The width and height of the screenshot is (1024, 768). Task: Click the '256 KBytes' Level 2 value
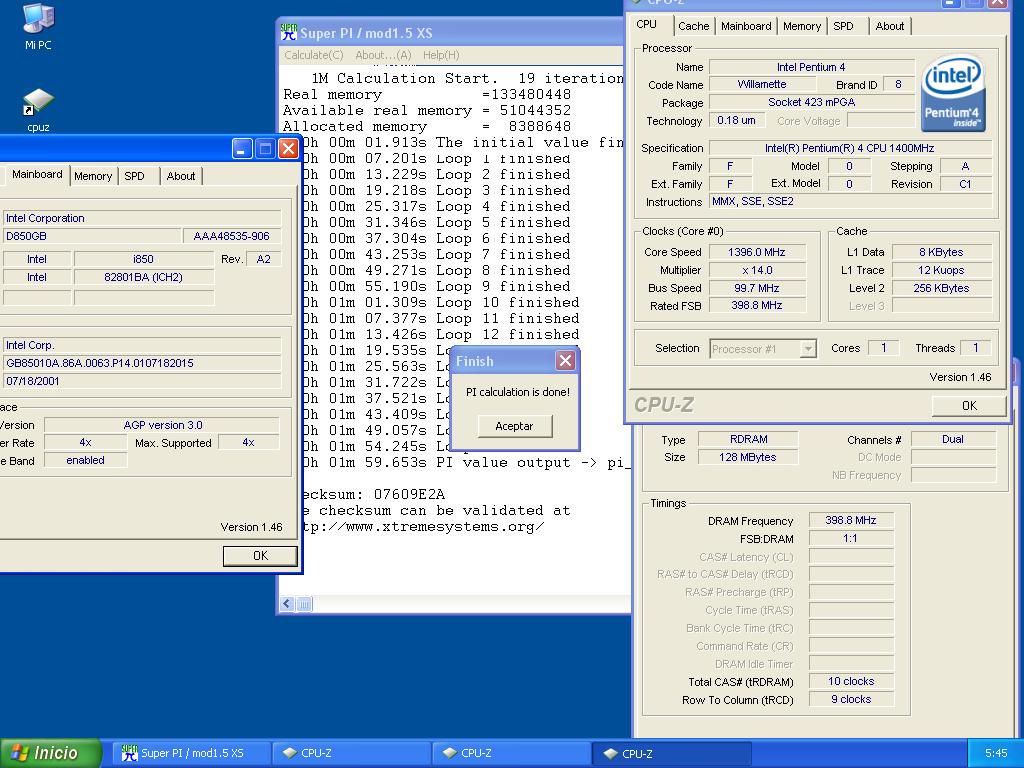(941, 288)
